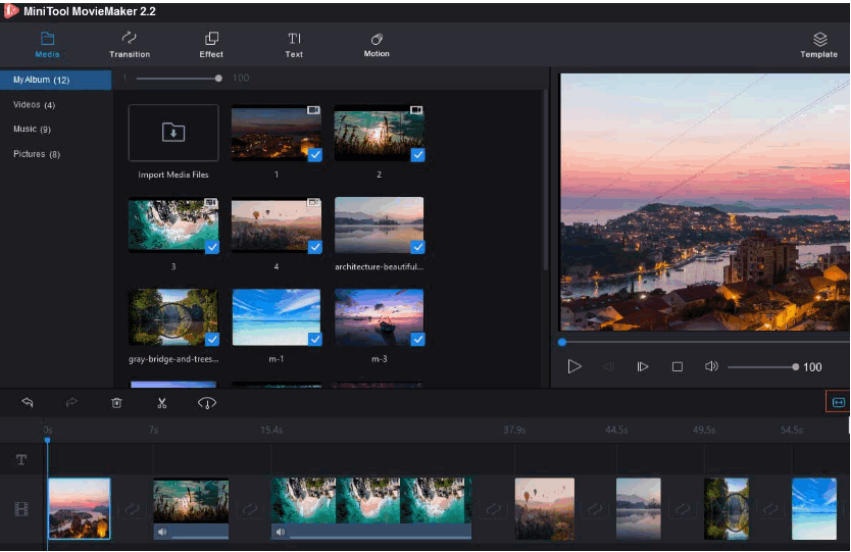Select the scissors split tool
The image size is (851, 552).
(161, 403)
